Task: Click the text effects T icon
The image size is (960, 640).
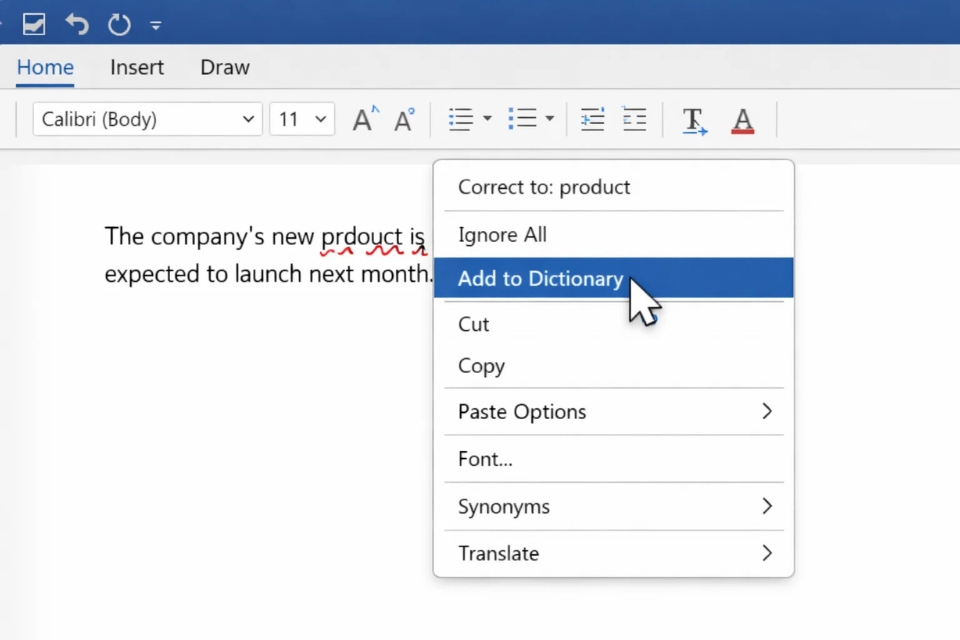Action: (694, 121)
